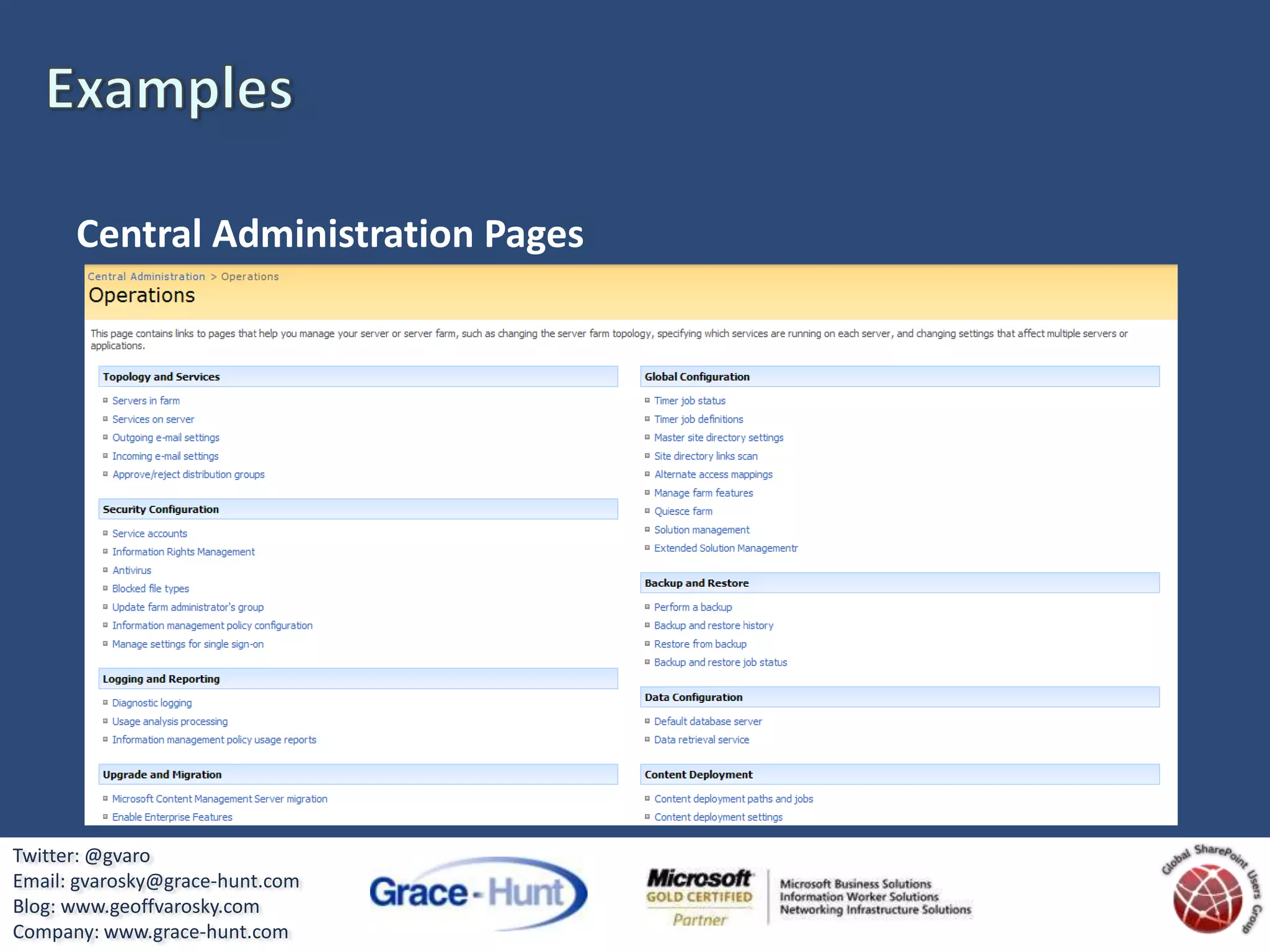The image size is (1270, 952).
Task: Open Master site directory settings
Action: pyautogui.click(x=719, y=438)
